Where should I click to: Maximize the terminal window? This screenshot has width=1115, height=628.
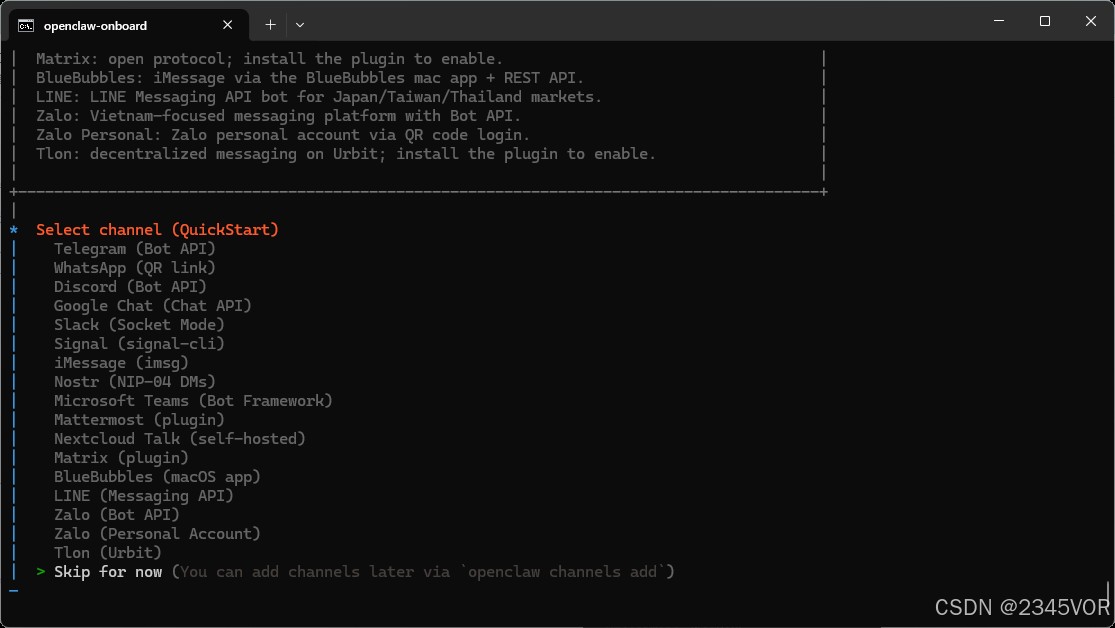pos(1044,21)
